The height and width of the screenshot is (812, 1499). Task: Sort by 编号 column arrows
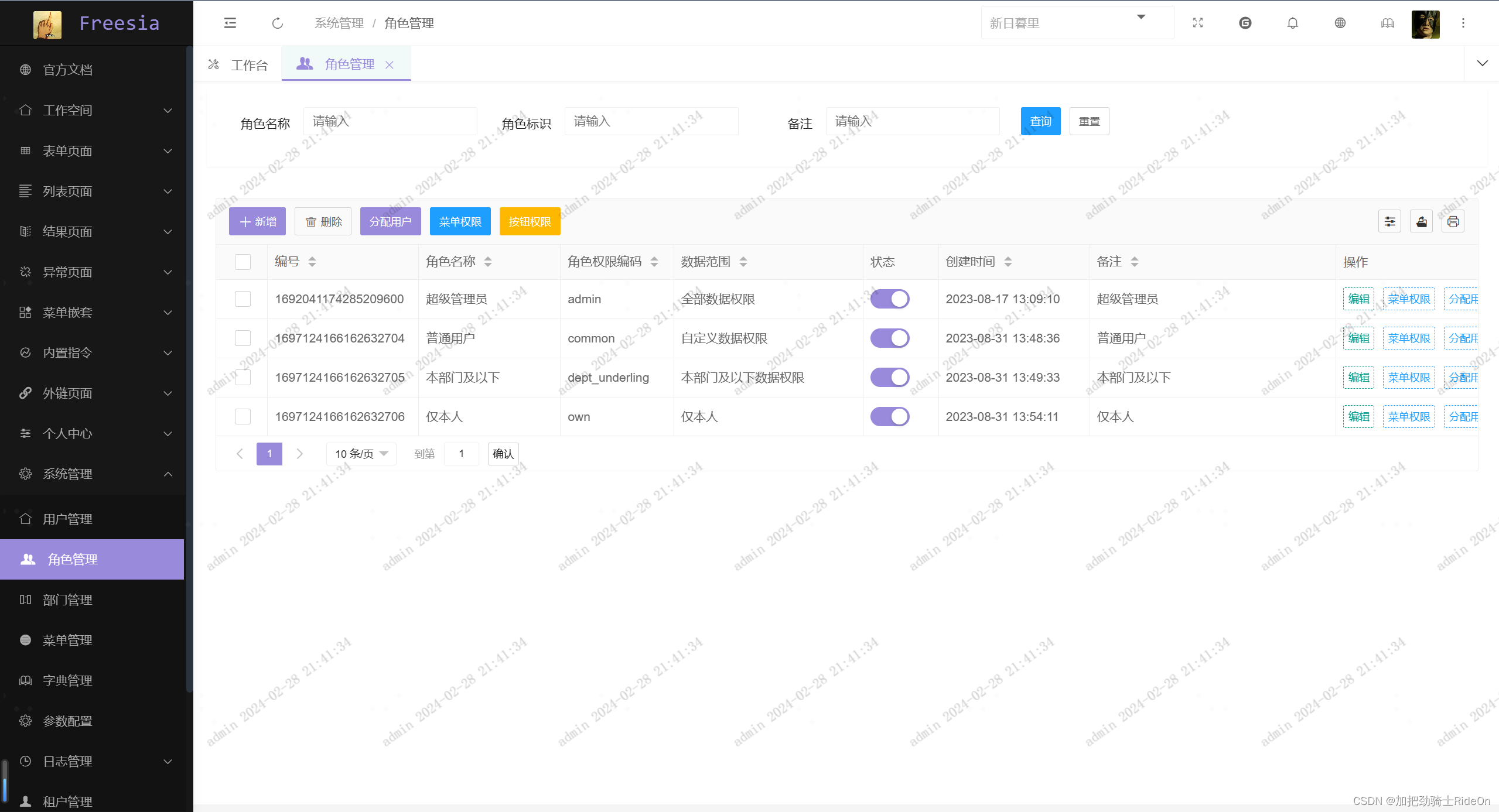point(312,262)
